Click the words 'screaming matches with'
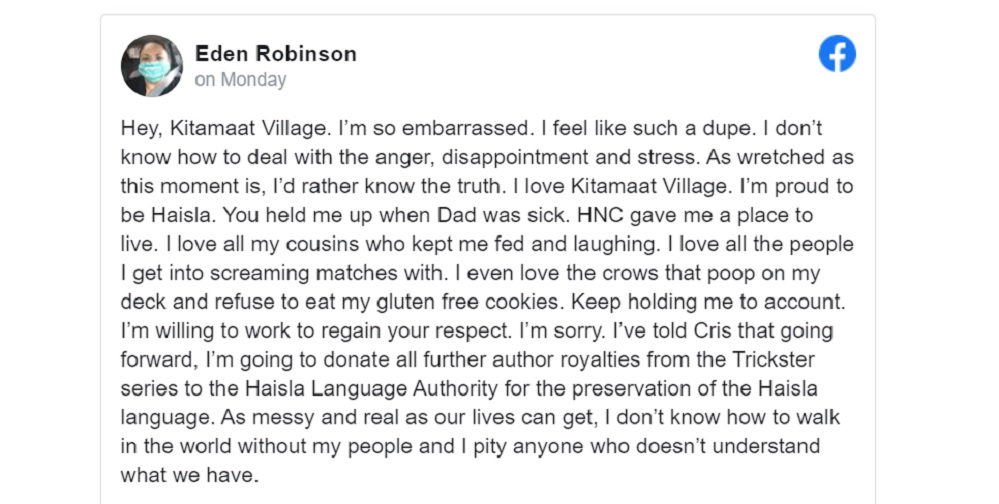This screenshot has height=504, width=999. coord(326,273)
